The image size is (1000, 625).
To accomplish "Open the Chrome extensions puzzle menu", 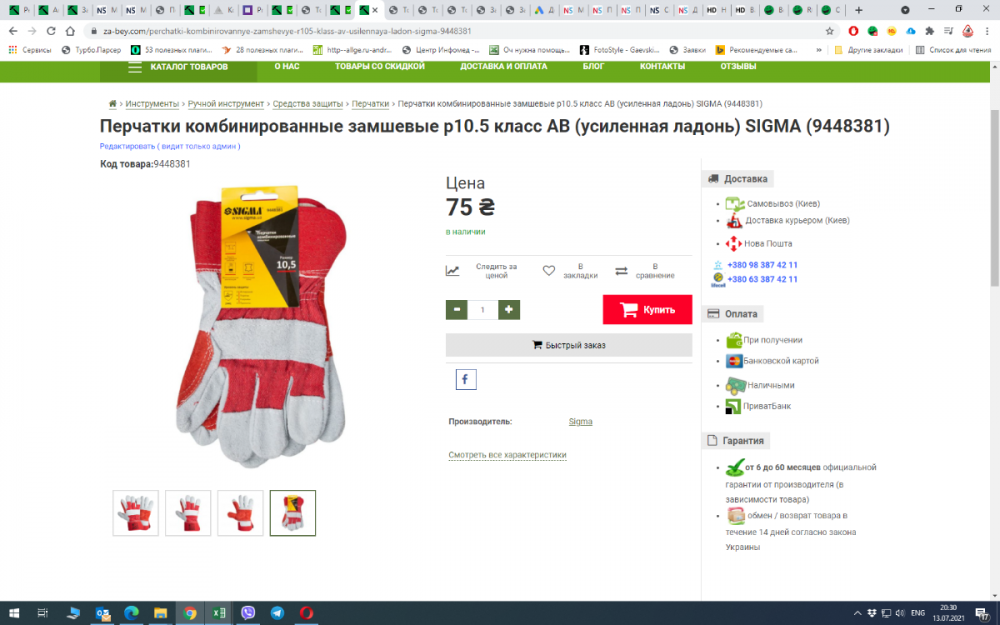I will [x=929, y=31].
